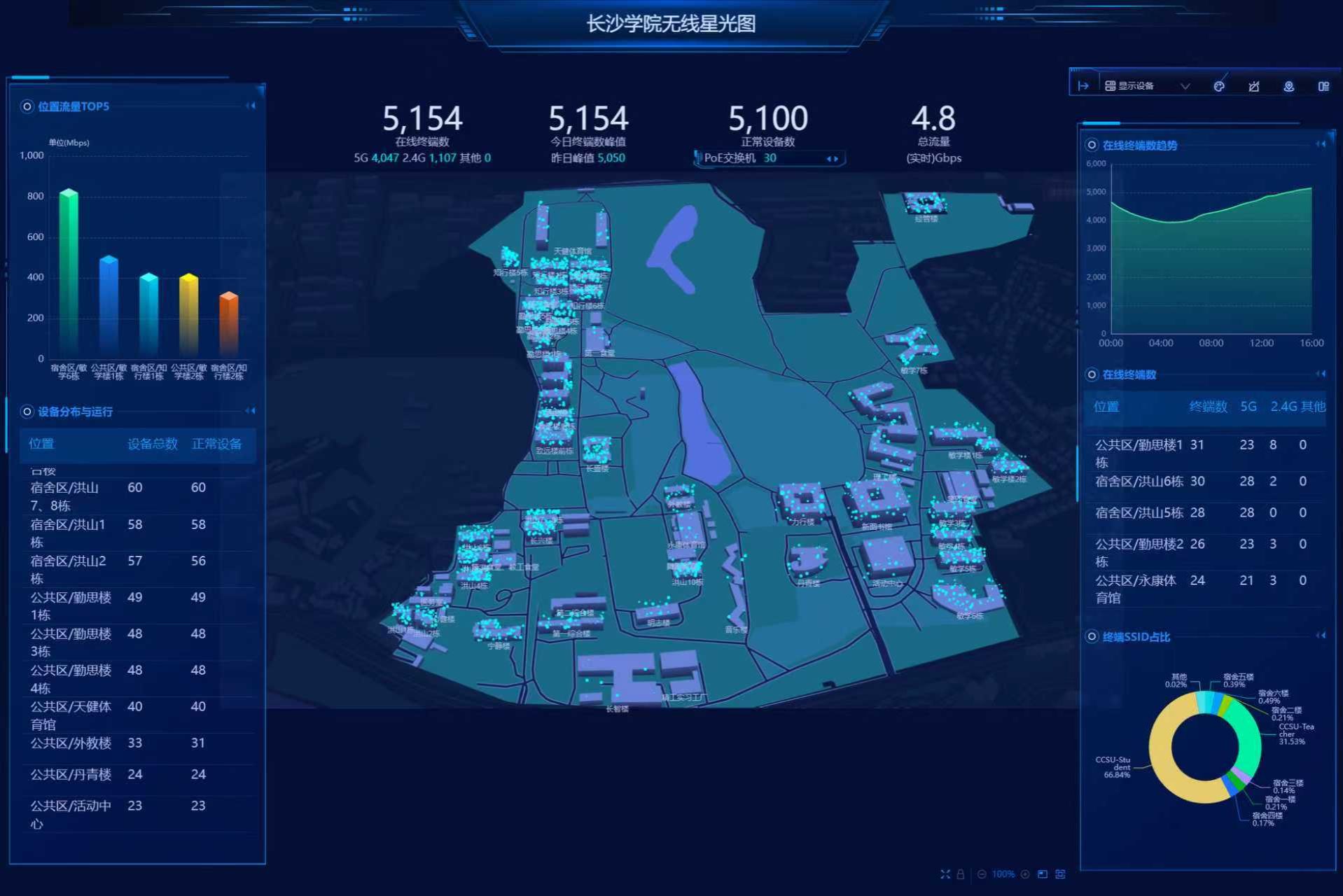Collapse the 位置流量TOP5 panel
This screenshot has width=1343, height=896.
click(251, 106)
